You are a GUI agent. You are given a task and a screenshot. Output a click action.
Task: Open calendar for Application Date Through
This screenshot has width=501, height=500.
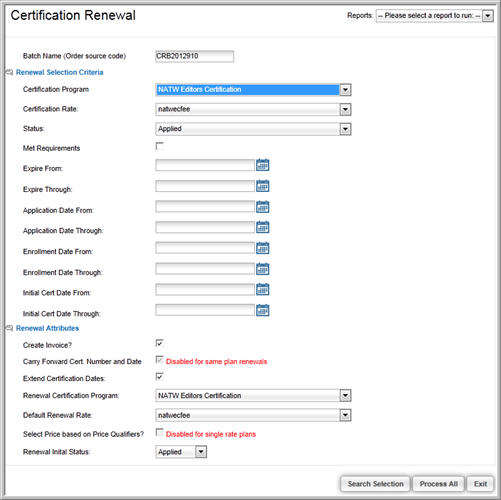pyautogui.click(x=263, y=227)
